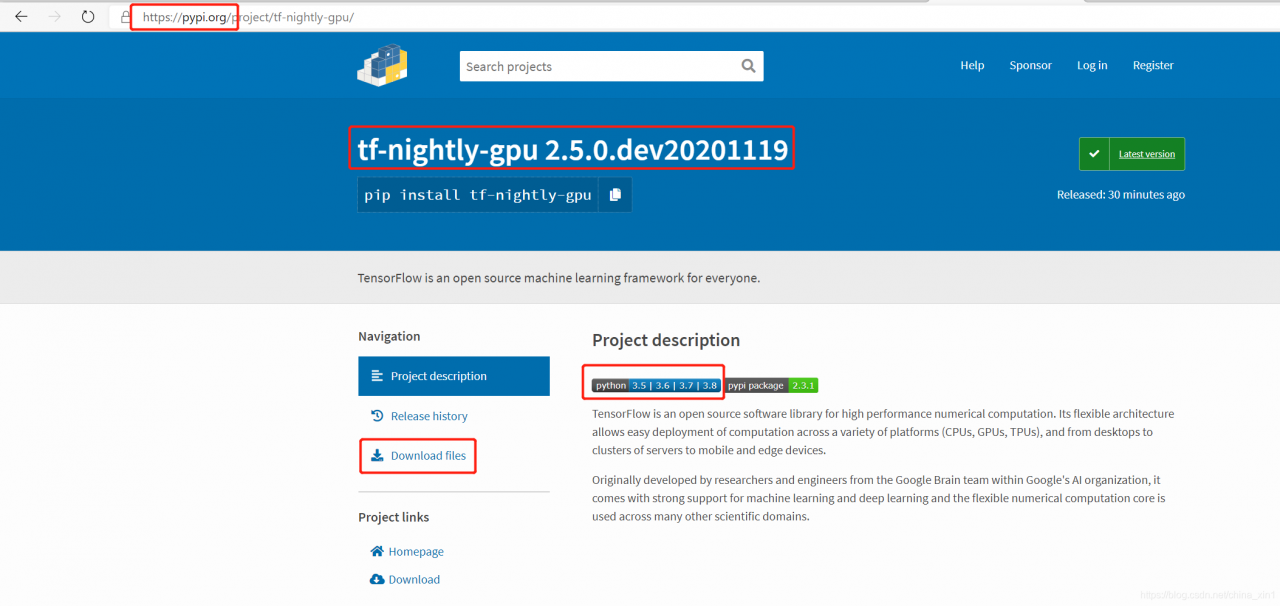Click the magnifier search button
Viewport: 1280px width, 606px height.
click(x=749, y=66)
